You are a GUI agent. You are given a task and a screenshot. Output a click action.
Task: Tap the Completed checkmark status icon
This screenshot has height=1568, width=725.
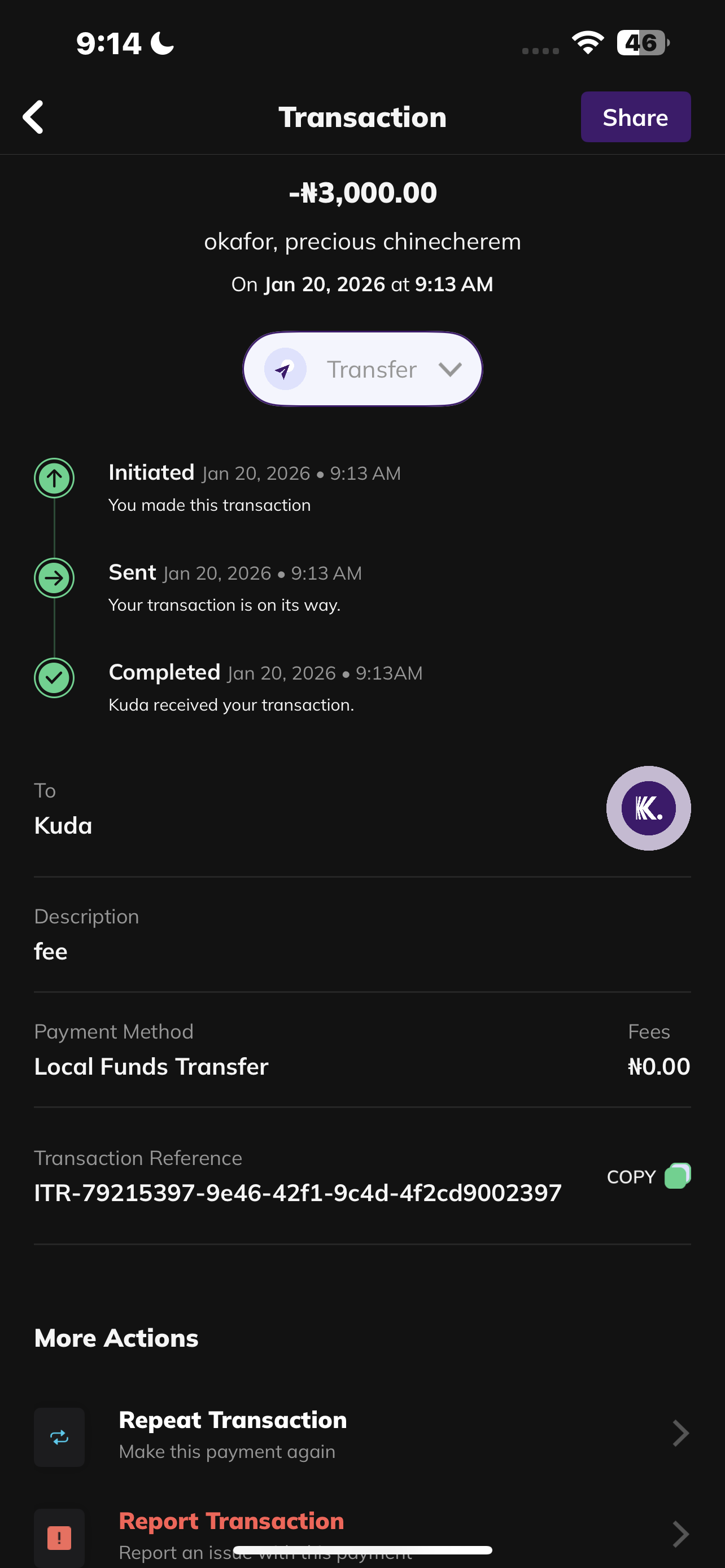(x=54, y=677)
